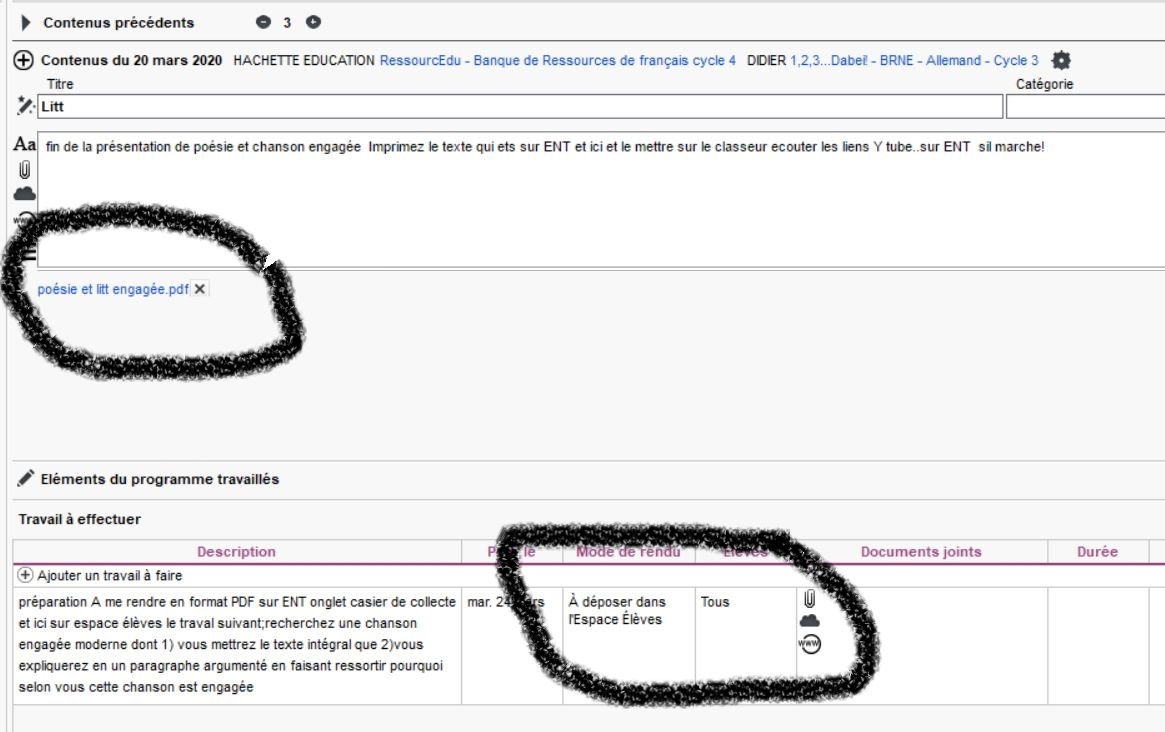Click the plus button beside number 3
The width and height of the screenshot is (1165, 732).
(313, 22)
